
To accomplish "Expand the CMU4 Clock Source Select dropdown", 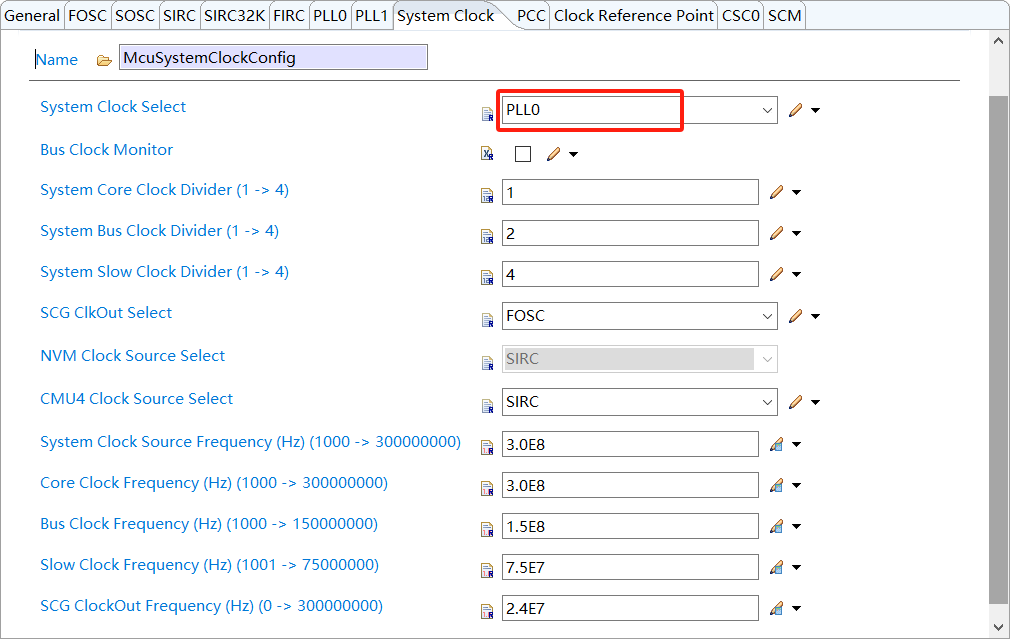I will (x=766, y=402).
